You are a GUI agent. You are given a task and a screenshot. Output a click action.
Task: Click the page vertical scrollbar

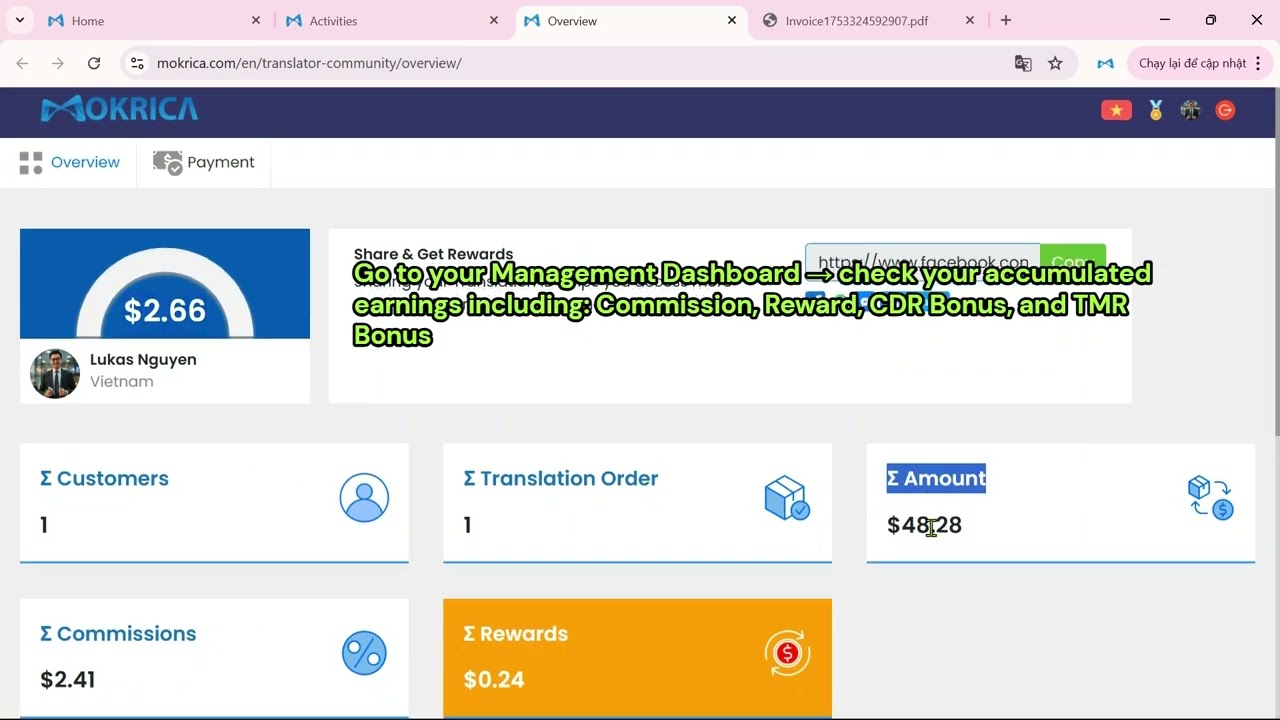pos(1275,263)
